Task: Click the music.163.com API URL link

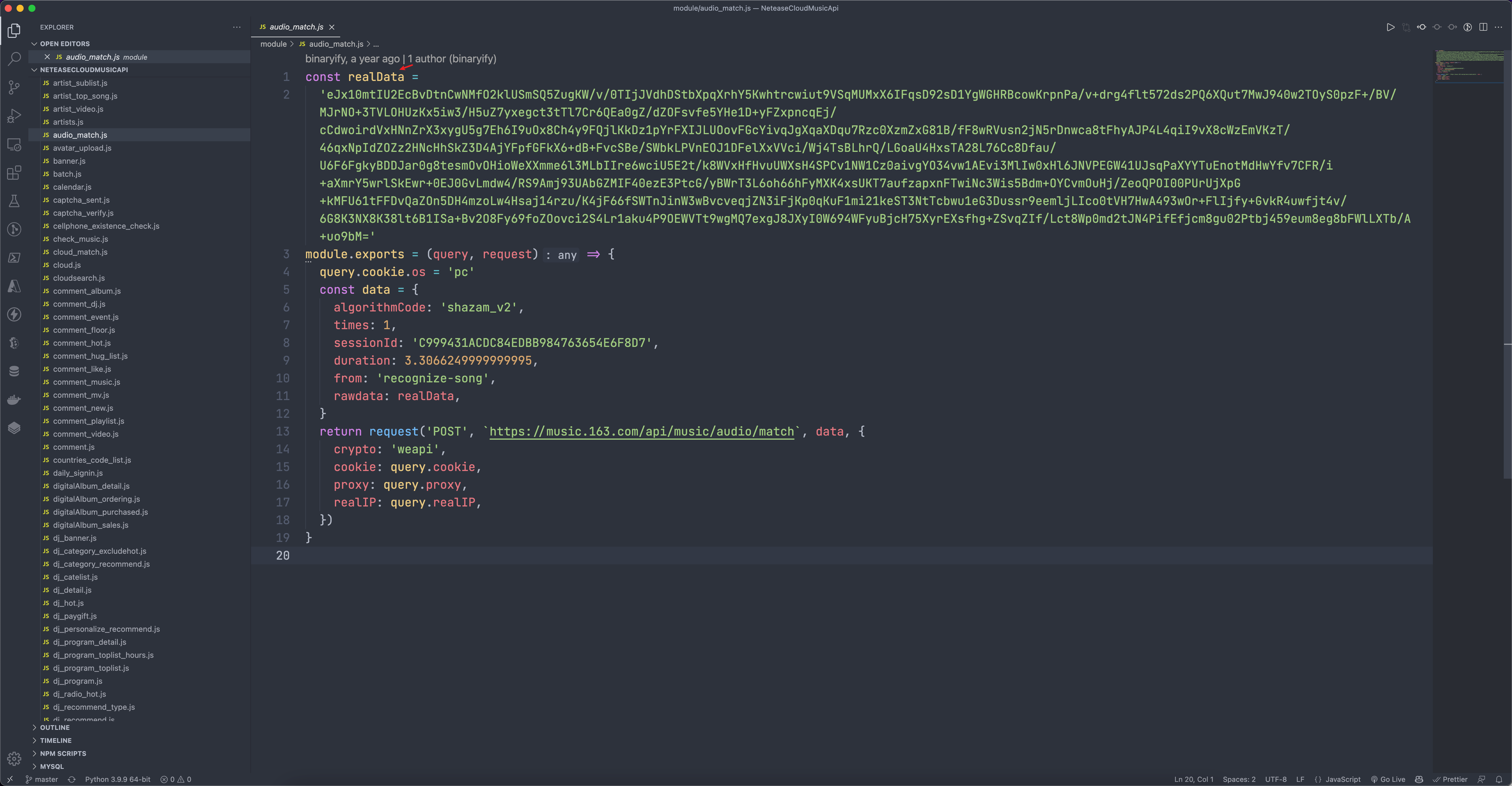Action: coord(641,432)
